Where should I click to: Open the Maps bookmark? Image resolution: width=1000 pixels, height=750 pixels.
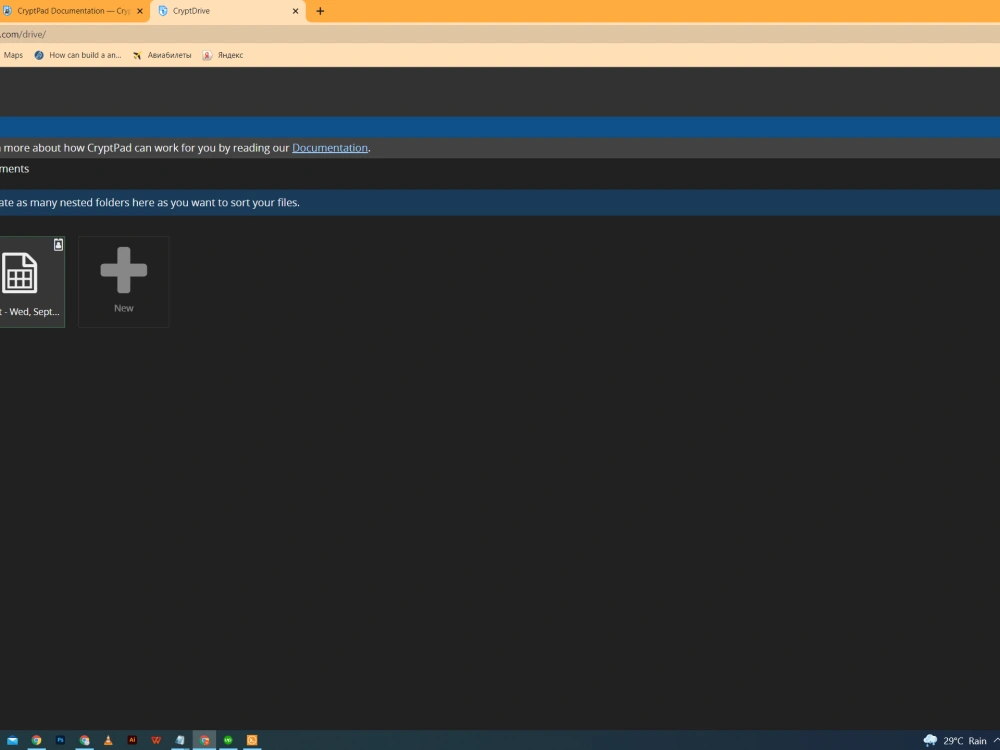(13, 55)
